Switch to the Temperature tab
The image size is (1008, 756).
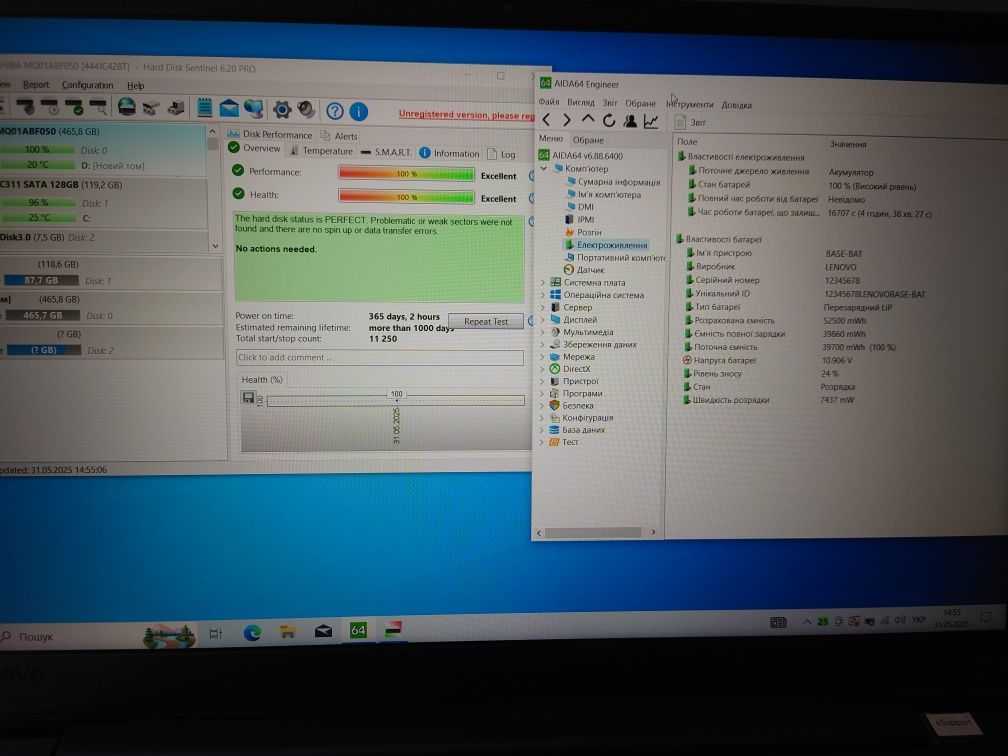(x=321, y=151)
